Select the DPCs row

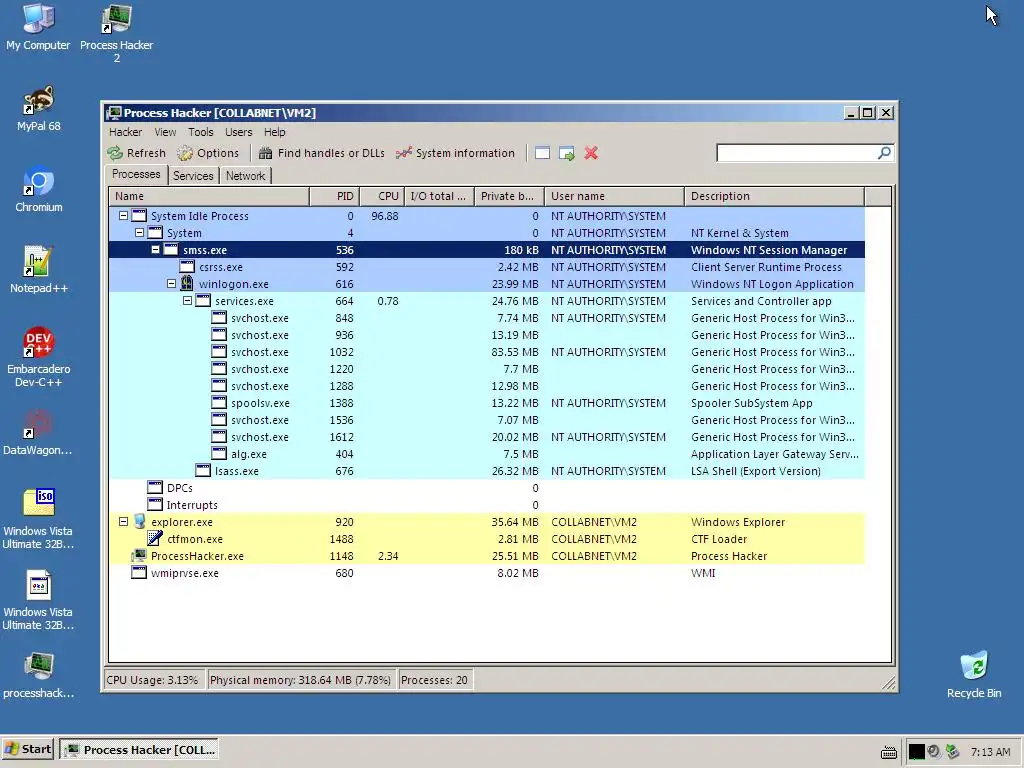[487, 488]
